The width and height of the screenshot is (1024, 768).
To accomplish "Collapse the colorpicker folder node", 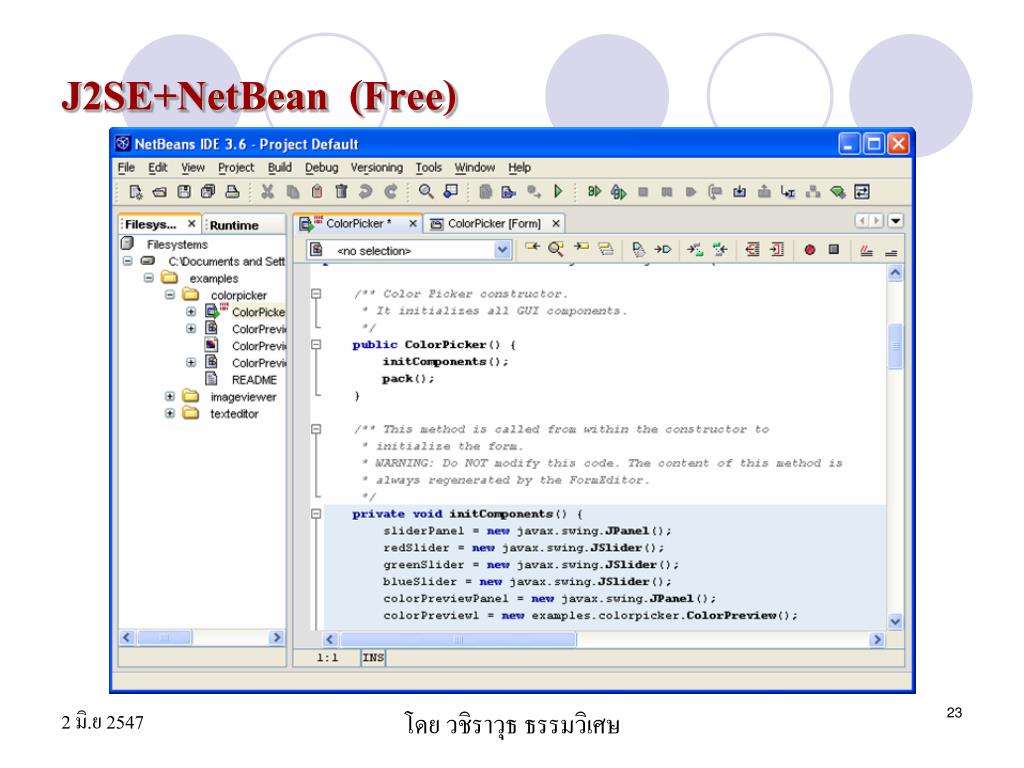I will point(169,295).
